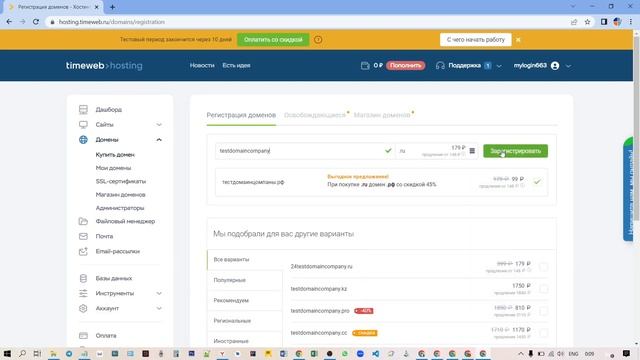The height and width of the screenshot is (360, 640).
Task: Expand the Сайты sidebar section
Action: point(159,124)
